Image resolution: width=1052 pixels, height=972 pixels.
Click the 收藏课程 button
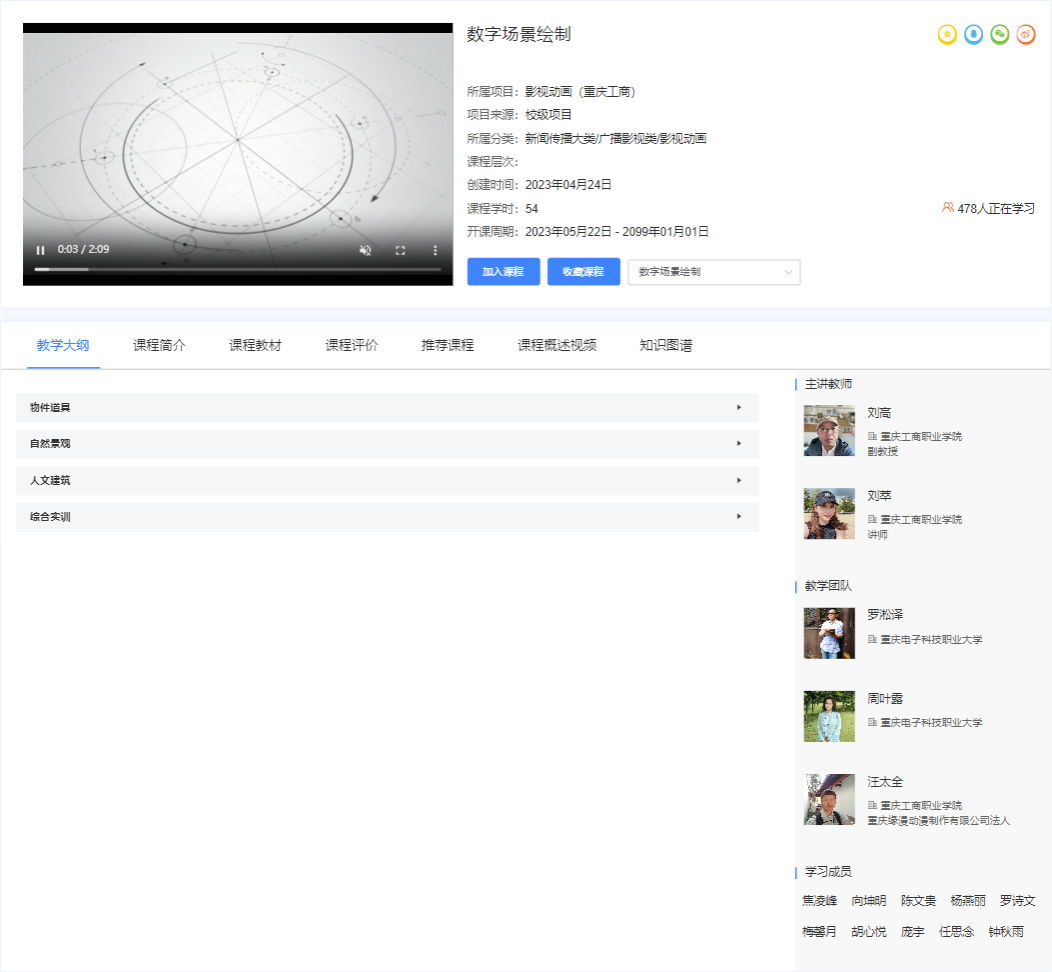583,272
